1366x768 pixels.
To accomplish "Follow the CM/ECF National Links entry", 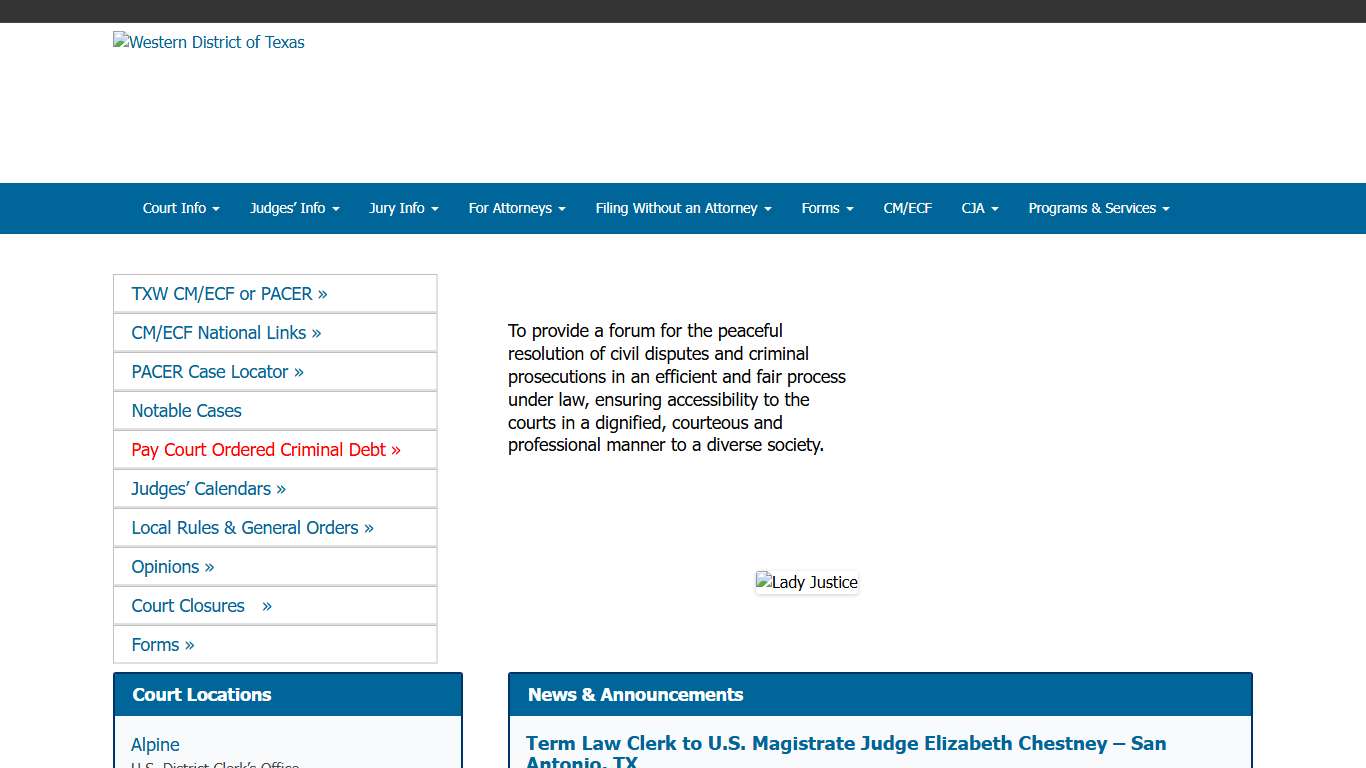I will click(x=226, y=333).
